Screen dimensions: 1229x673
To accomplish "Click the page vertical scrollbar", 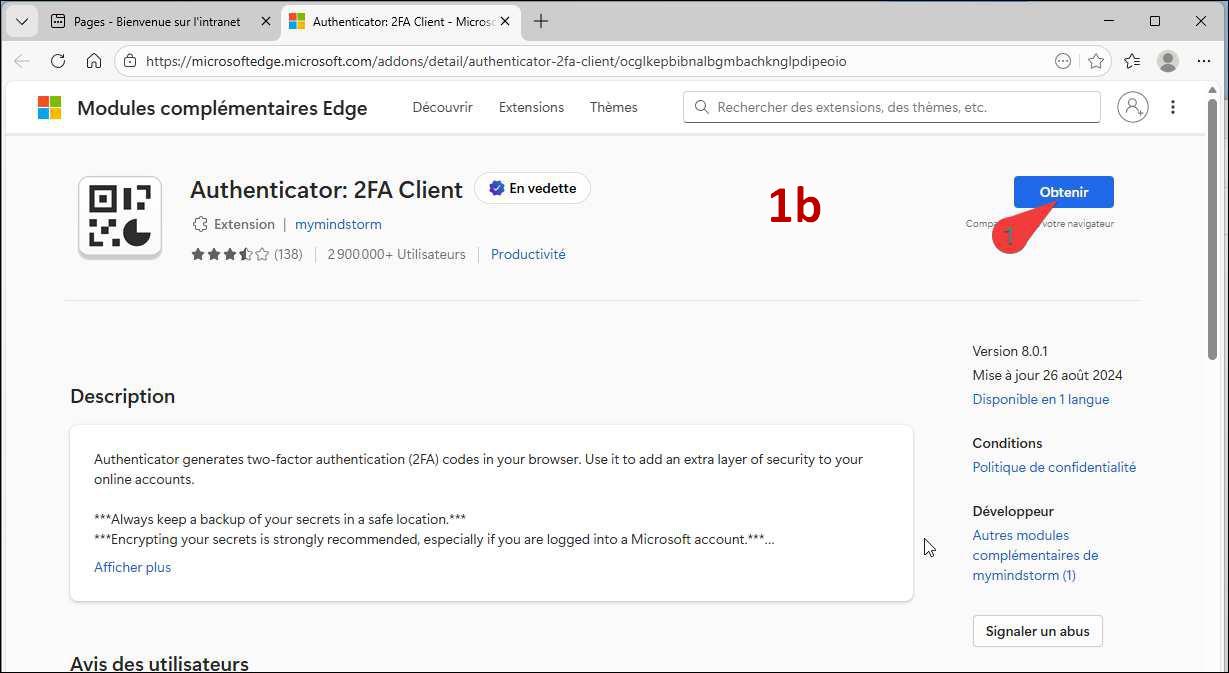I will 1213,230.
